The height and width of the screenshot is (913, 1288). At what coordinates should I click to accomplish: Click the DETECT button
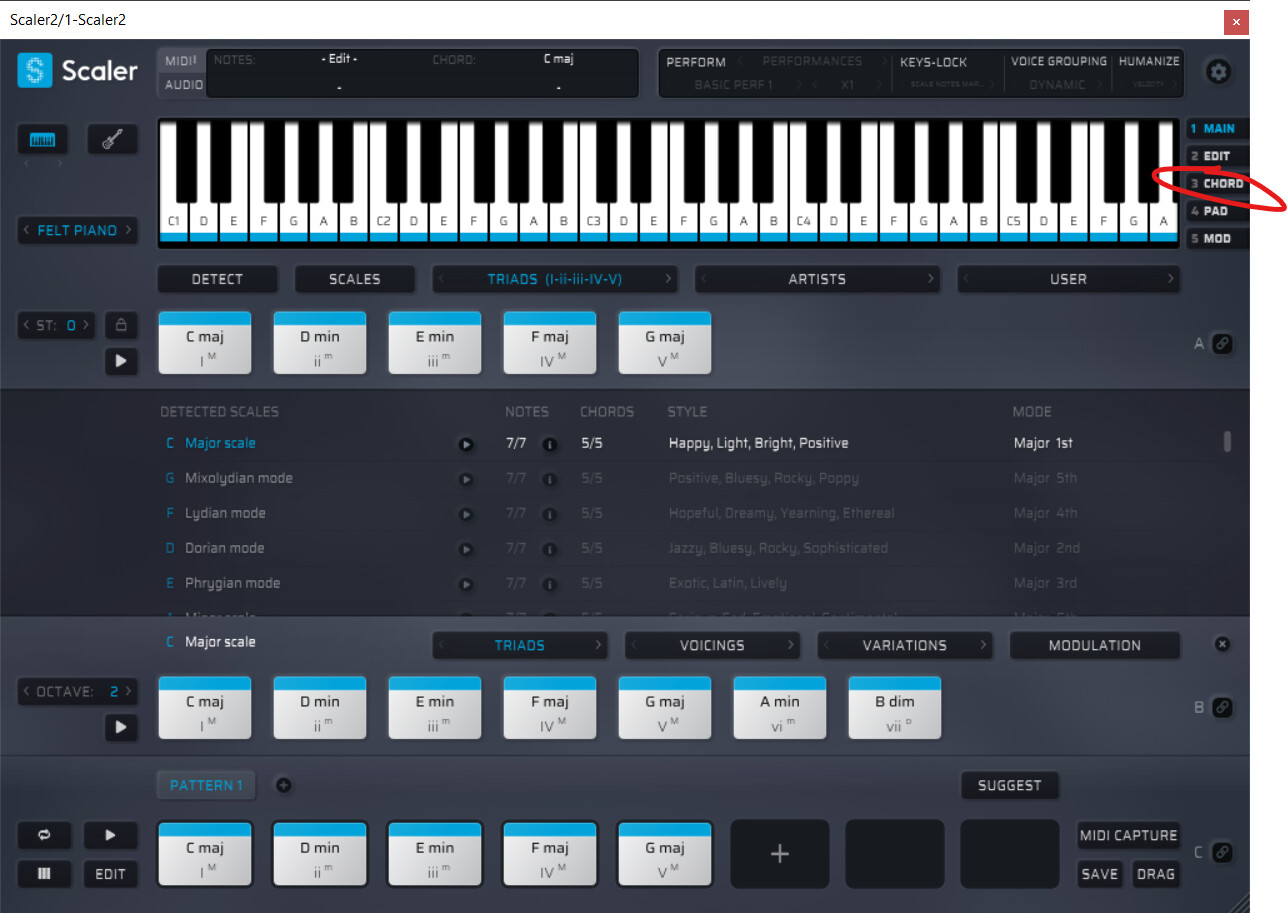tap(217, 279)
